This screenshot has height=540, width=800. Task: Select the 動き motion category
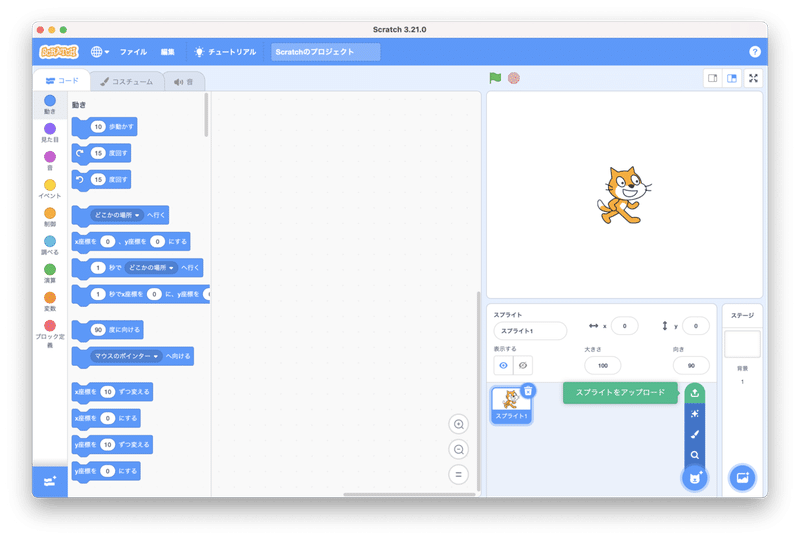[50, 104]
